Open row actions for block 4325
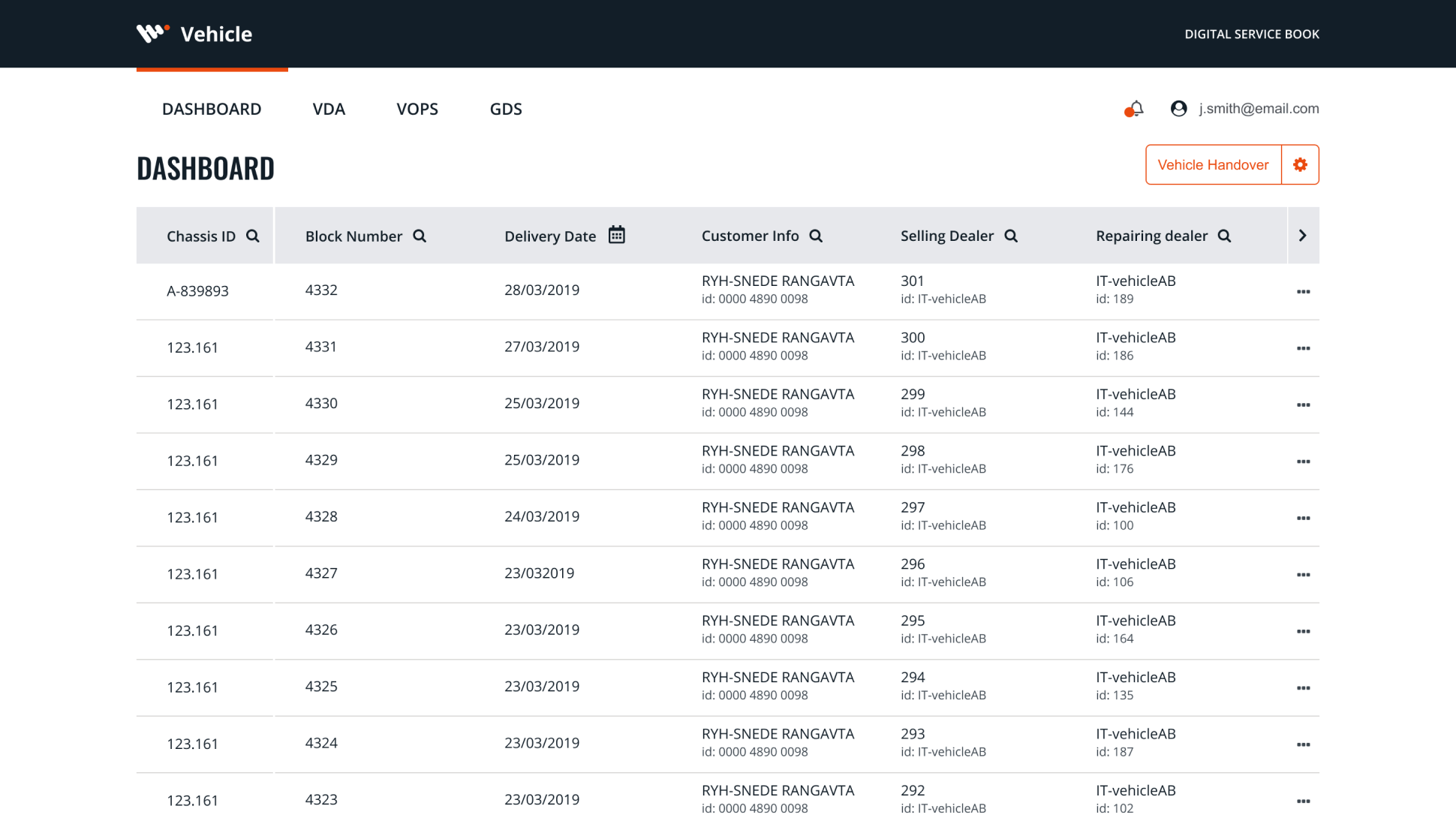The height and width of the screenshot is (818, 1456). pos(1303,688)
